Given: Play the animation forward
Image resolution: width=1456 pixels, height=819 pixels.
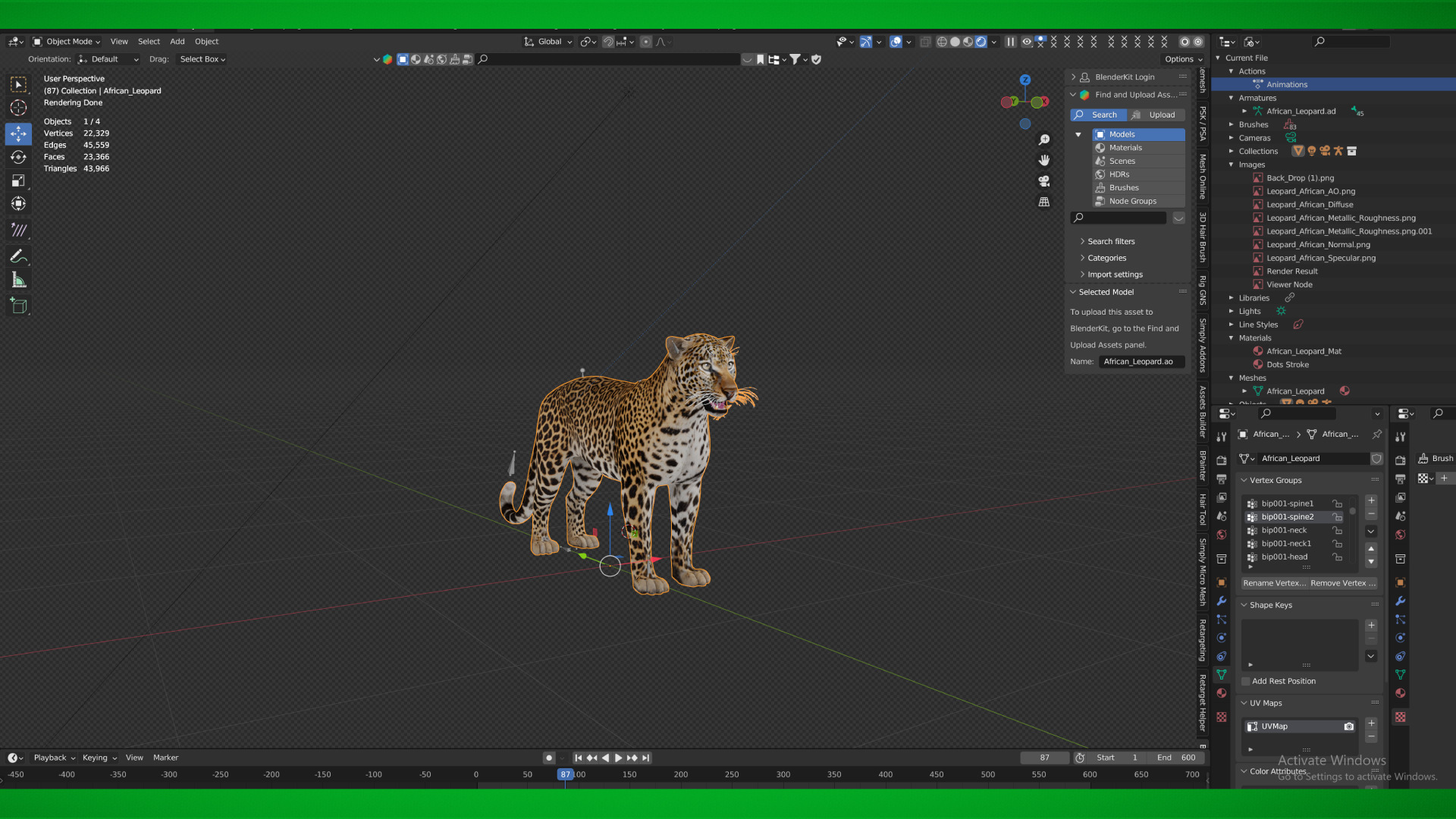Looking at the screenshot, I should pyautogui.click(x=618, y=758).
